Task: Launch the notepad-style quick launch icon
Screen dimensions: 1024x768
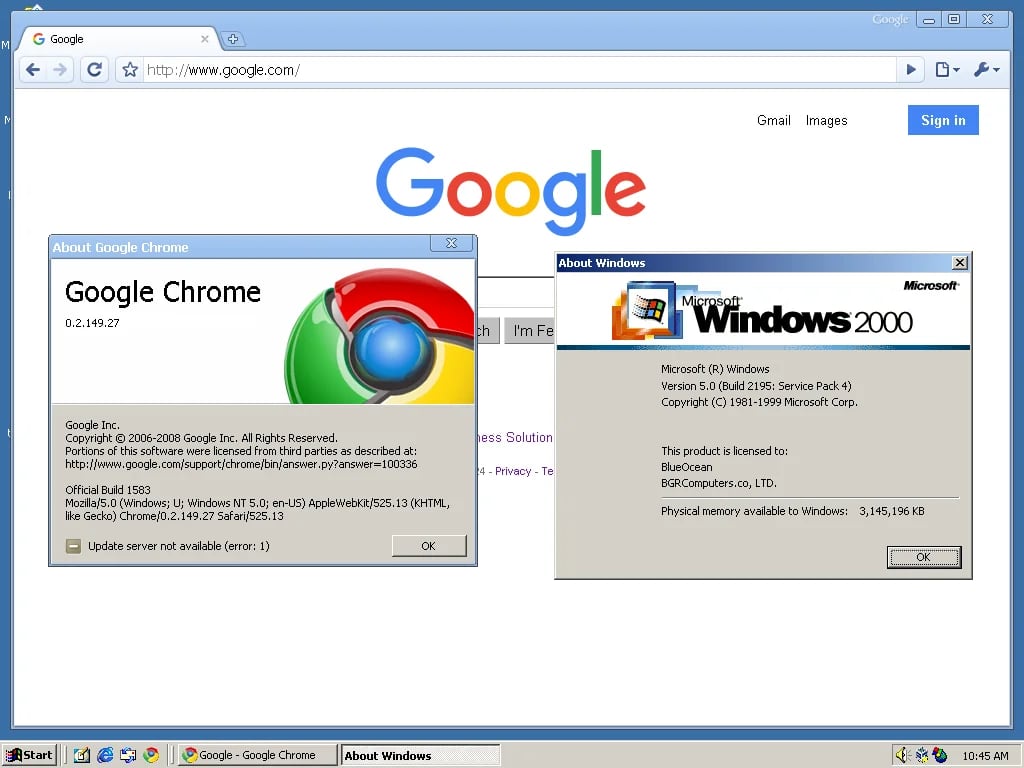Action: 82,756
